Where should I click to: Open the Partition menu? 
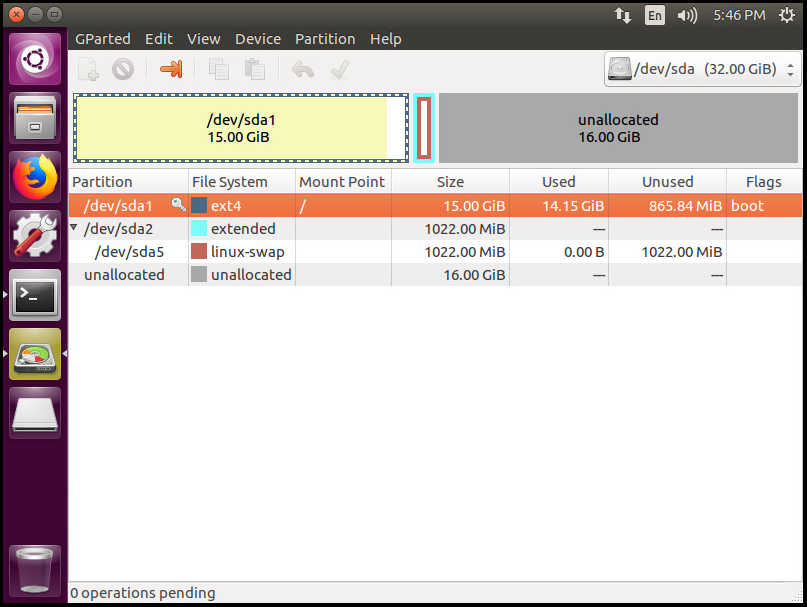325,39
